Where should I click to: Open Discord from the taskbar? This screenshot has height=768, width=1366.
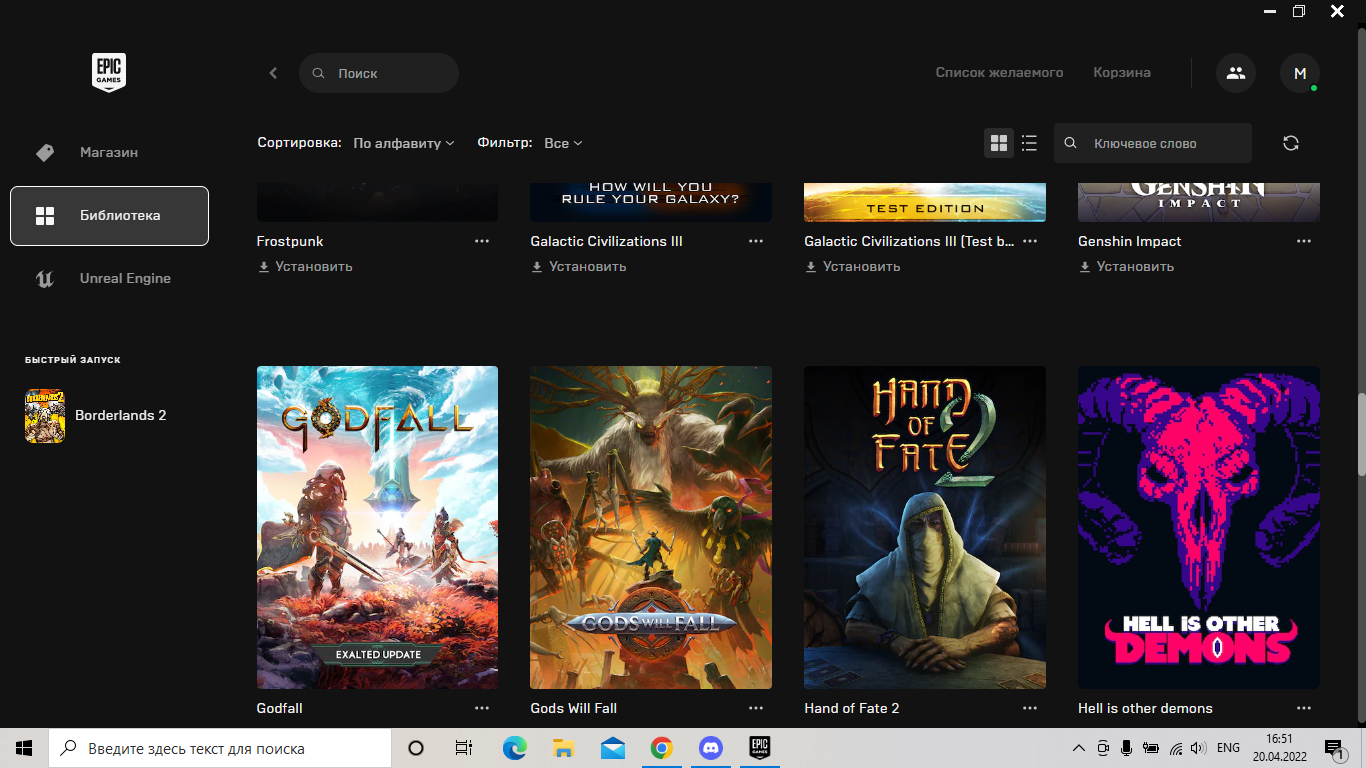pos(710,748)
